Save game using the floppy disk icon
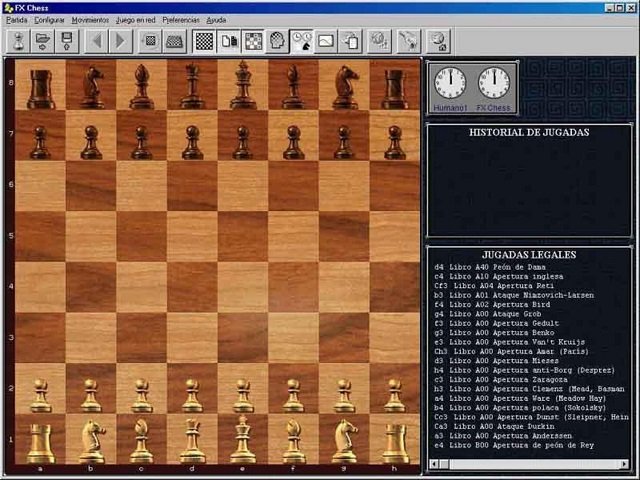Viewport: 640px width, 480px height. [67, 41]
